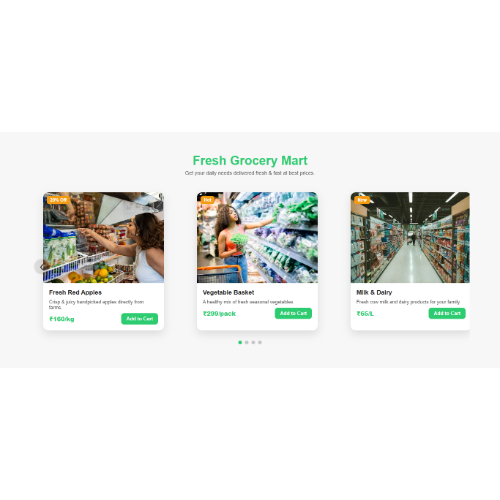
Task: Open the Fresh Red Apples title
Action: coord(75,292)
